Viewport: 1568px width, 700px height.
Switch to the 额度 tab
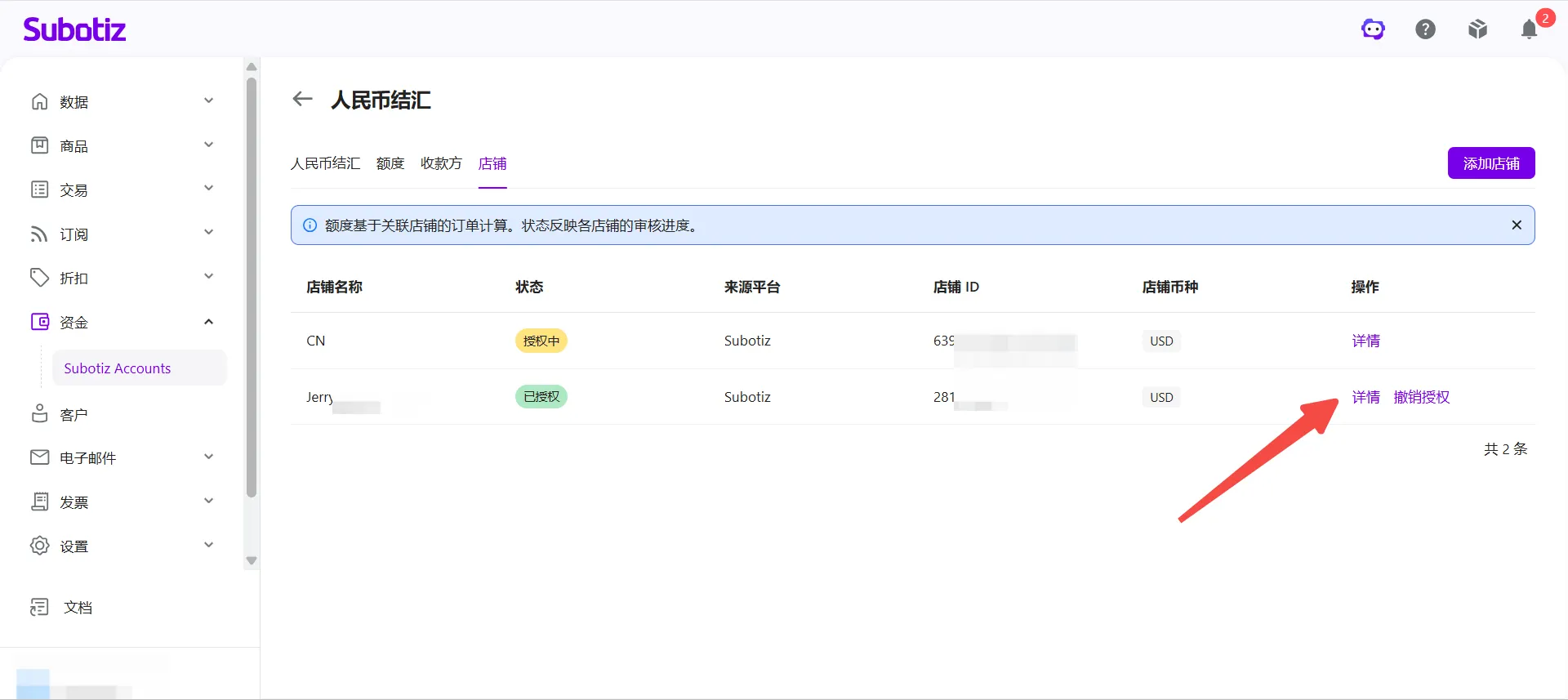click(390, 163)
